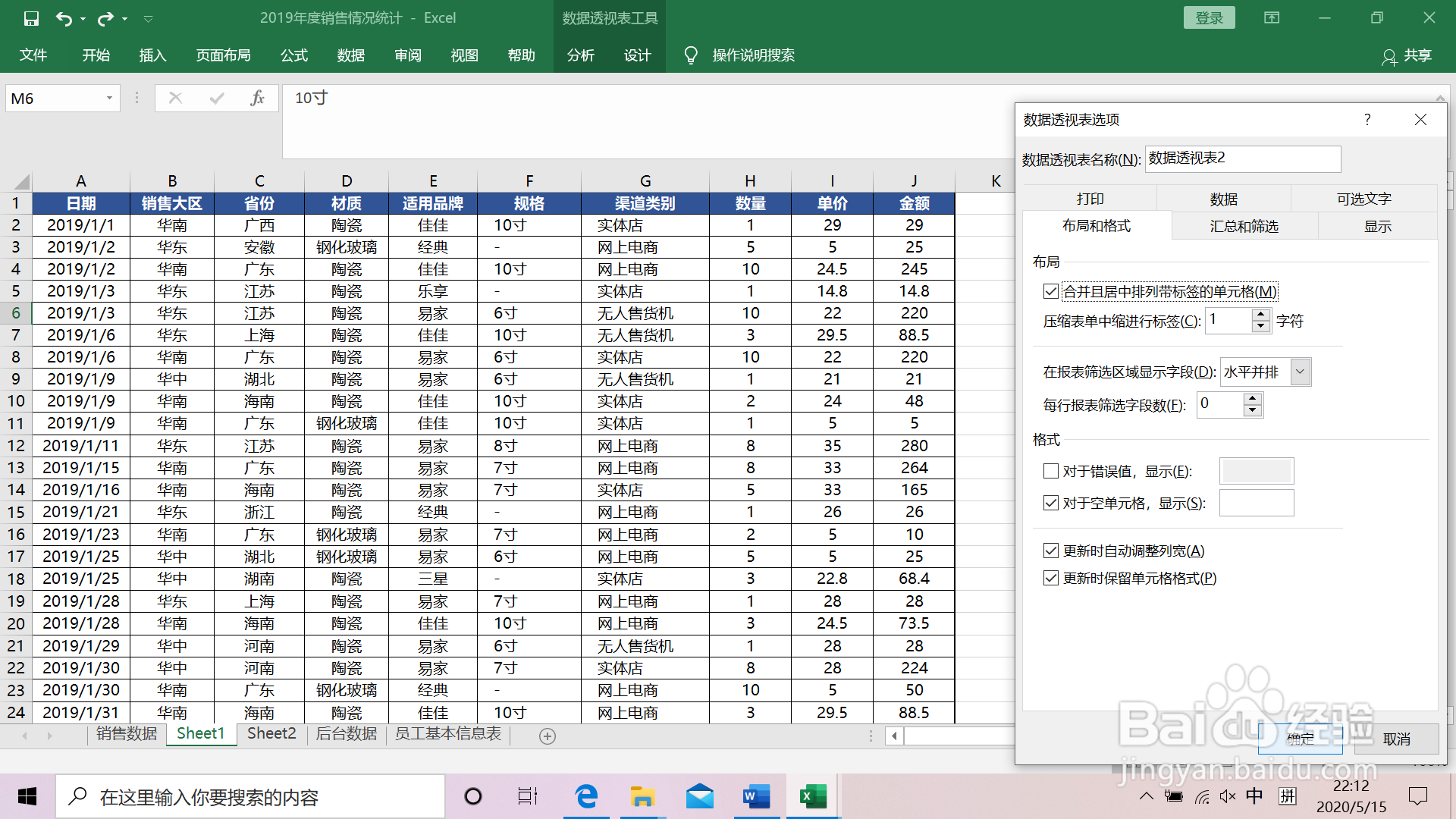Viewport: 1456px width, 819px height.
Task: Click the 操作说明搜索 search field
Action: [753, 55]
